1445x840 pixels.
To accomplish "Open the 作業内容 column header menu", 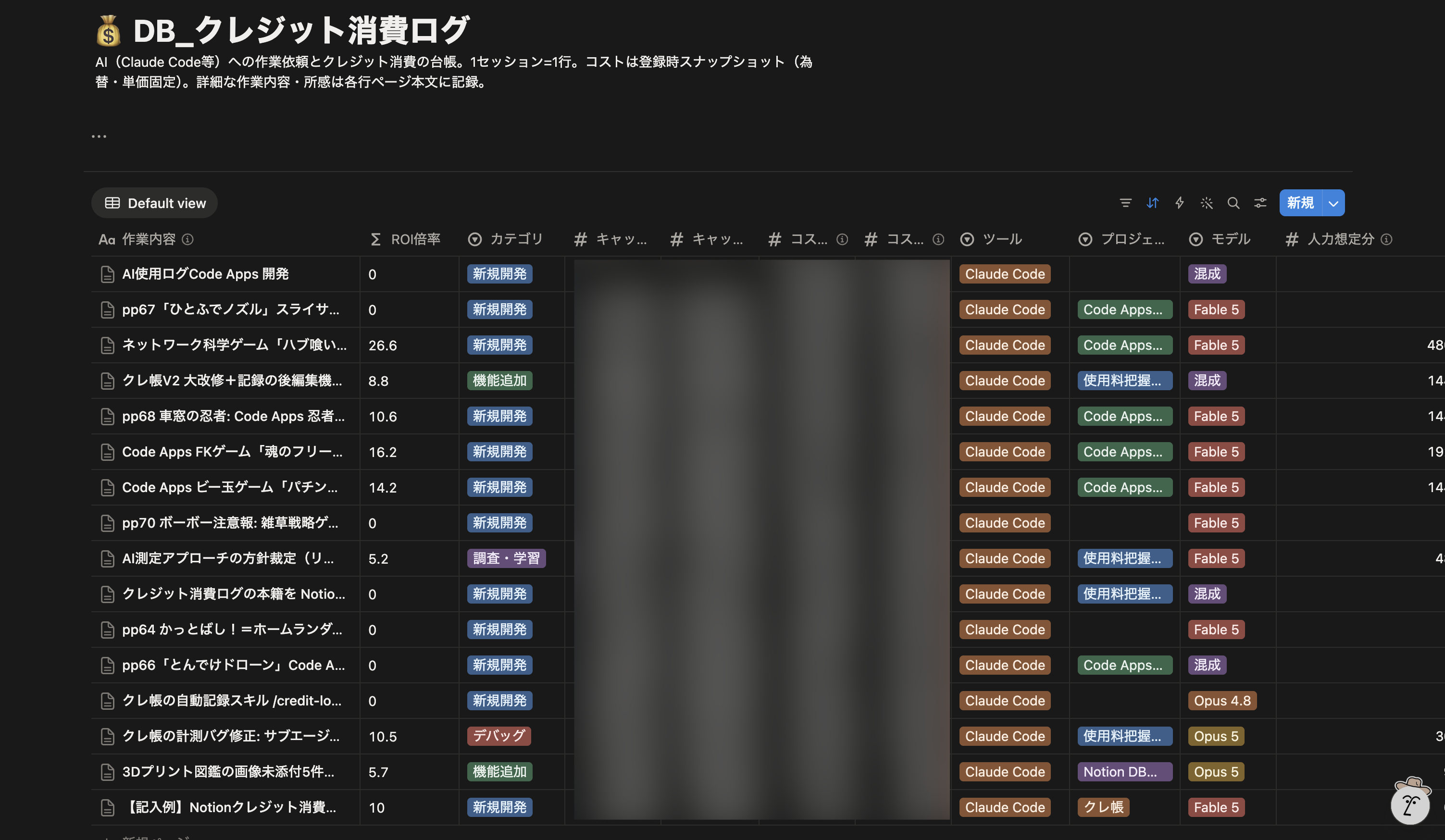I will coord(226,239).
